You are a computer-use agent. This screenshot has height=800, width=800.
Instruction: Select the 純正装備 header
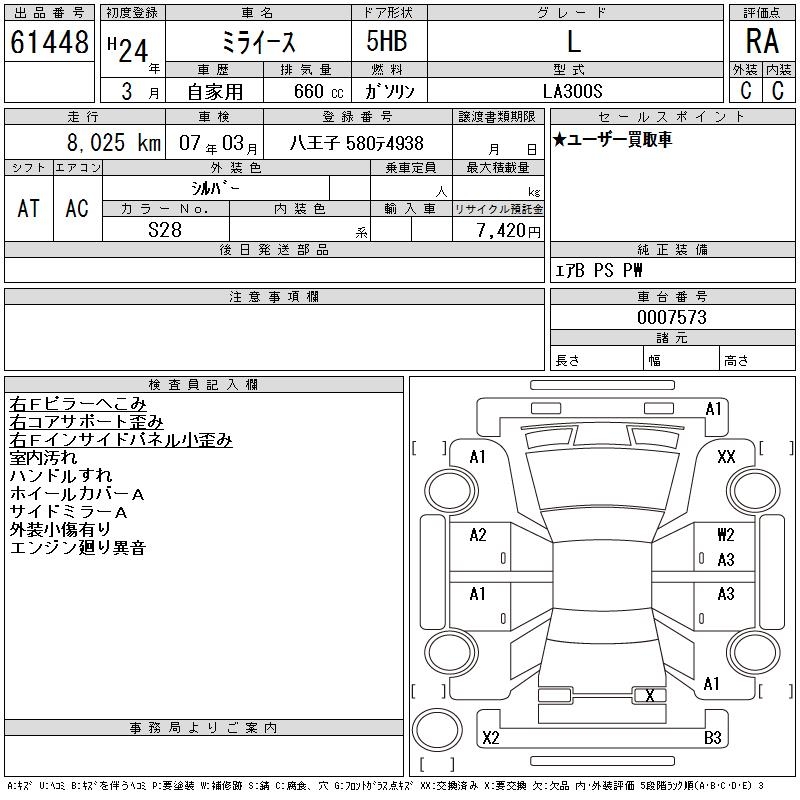click(672, 250)
